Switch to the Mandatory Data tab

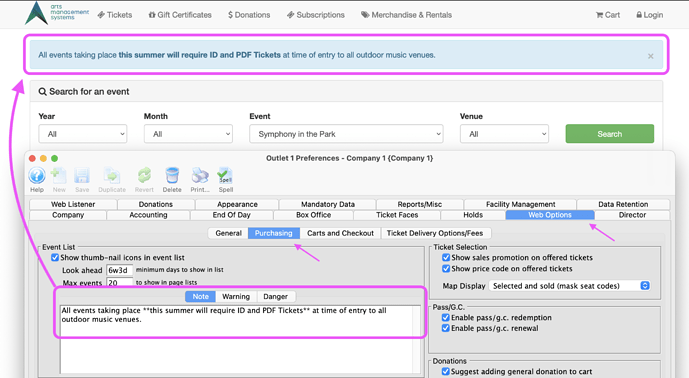click(x=328, y=204)
